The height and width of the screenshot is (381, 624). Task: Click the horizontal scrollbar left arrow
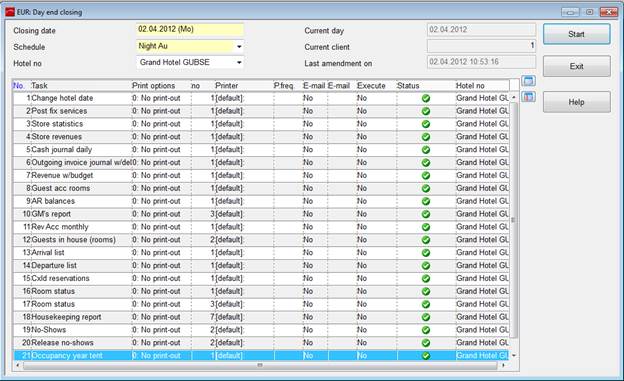click(x=18, y=365)
